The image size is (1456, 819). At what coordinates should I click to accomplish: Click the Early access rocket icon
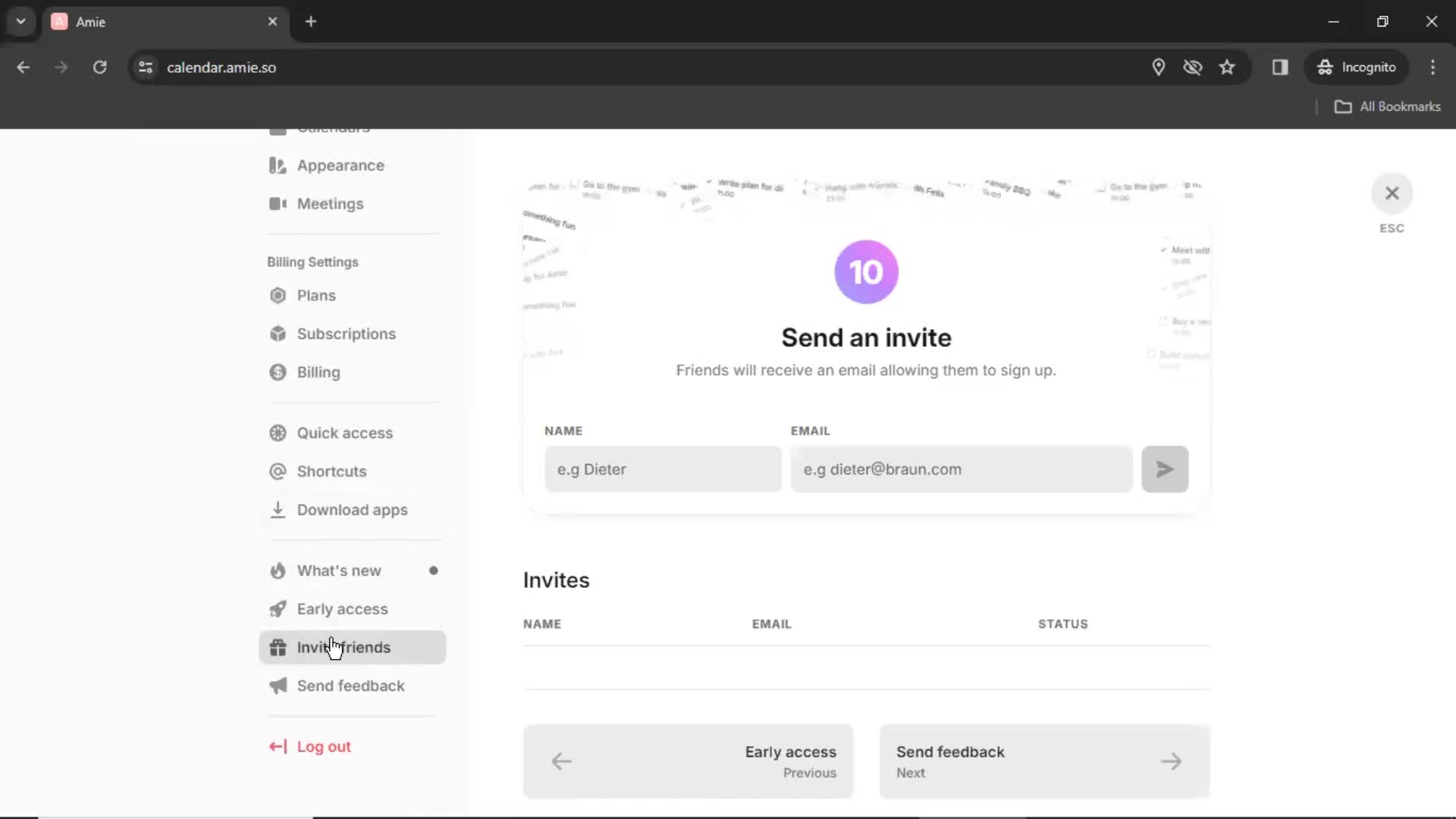[x=278, y=609]
